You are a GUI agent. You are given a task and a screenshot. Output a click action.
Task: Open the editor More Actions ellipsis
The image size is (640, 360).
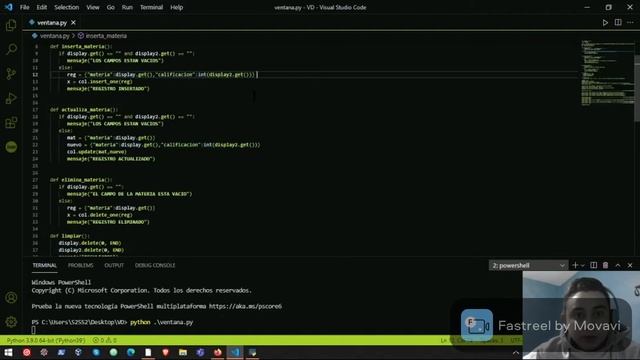631,22
